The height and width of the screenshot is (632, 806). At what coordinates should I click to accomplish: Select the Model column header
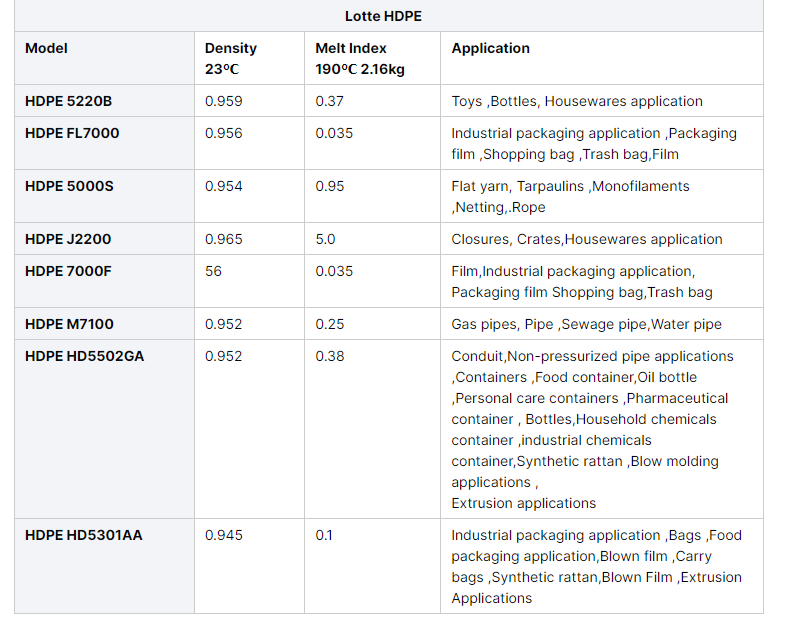[x=47, y=48]
